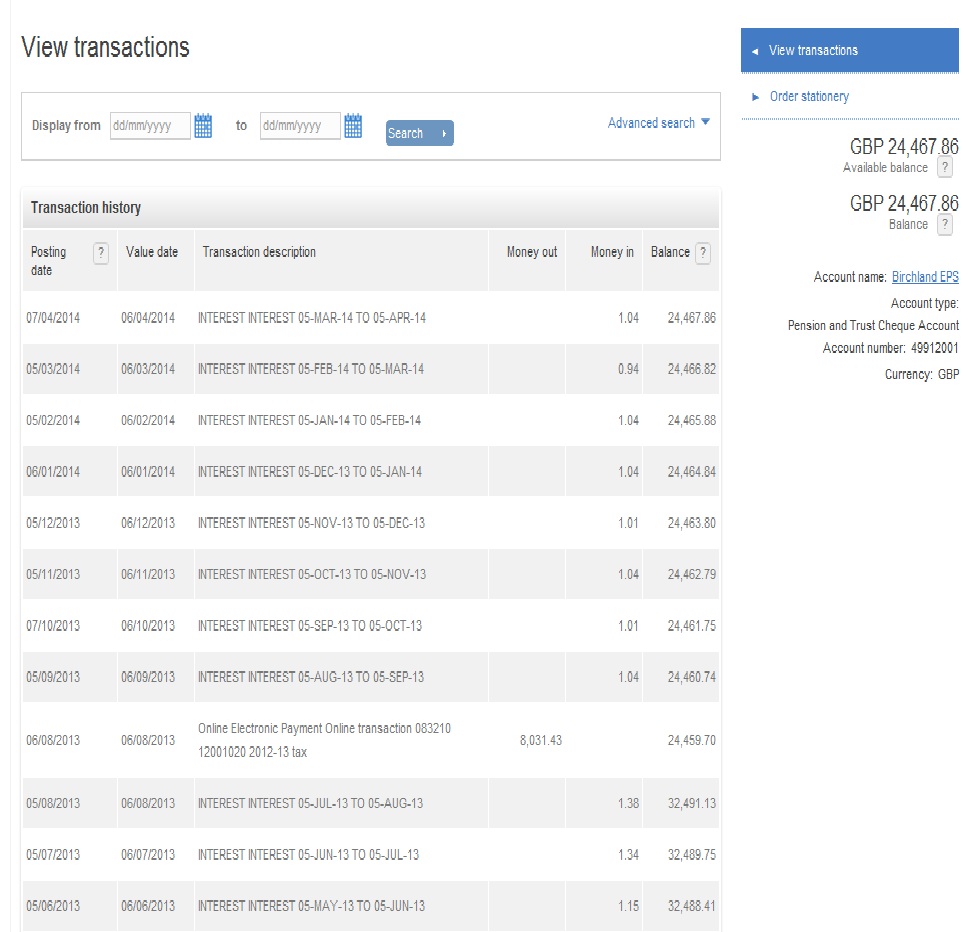
Task: Select 'INTEREST INTEREST 05-JUN-13 TO 05-JUL-13' row
Action: tap(370, 855)
